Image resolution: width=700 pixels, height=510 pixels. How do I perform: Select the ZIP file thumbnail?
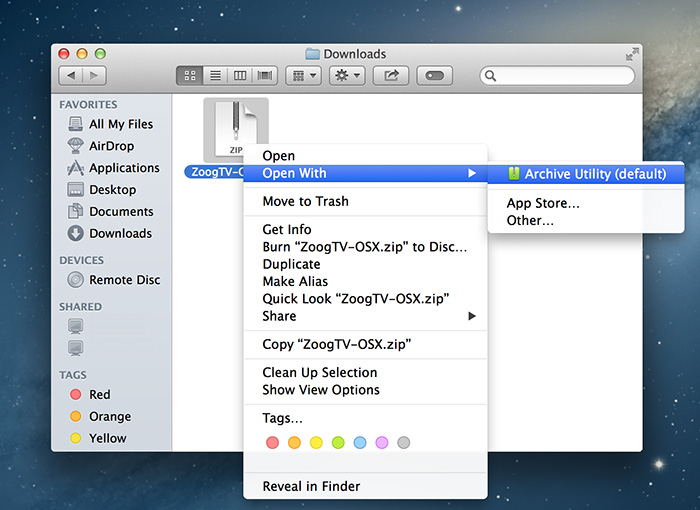(236, 130)
